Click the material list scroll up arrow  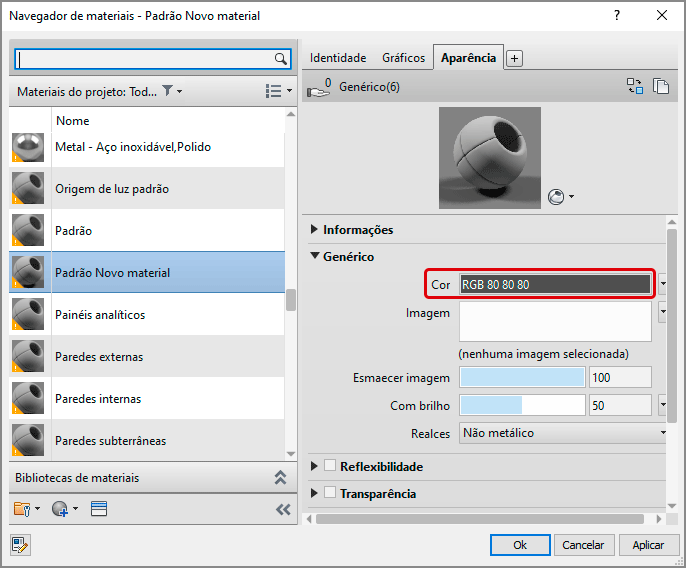pyautogui.click(x=290, y=114)
